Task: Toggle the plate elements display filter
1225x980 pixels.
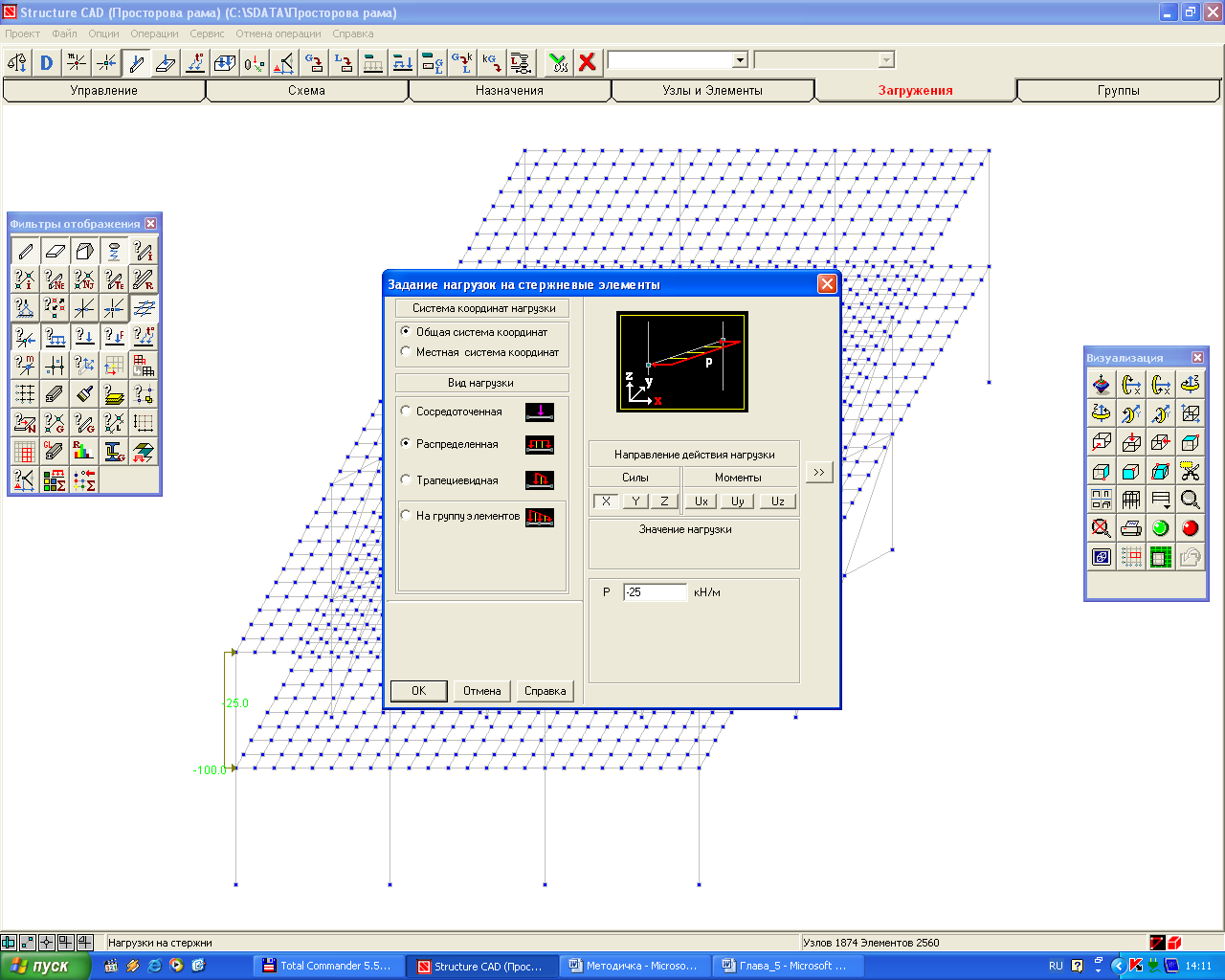Action: 55,251
